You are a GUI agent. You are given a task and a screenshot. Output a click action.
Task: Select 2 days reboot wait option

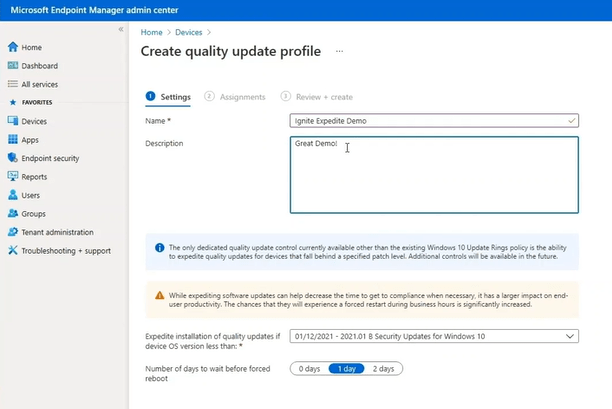pyautogui.click(x=383, y=368)
